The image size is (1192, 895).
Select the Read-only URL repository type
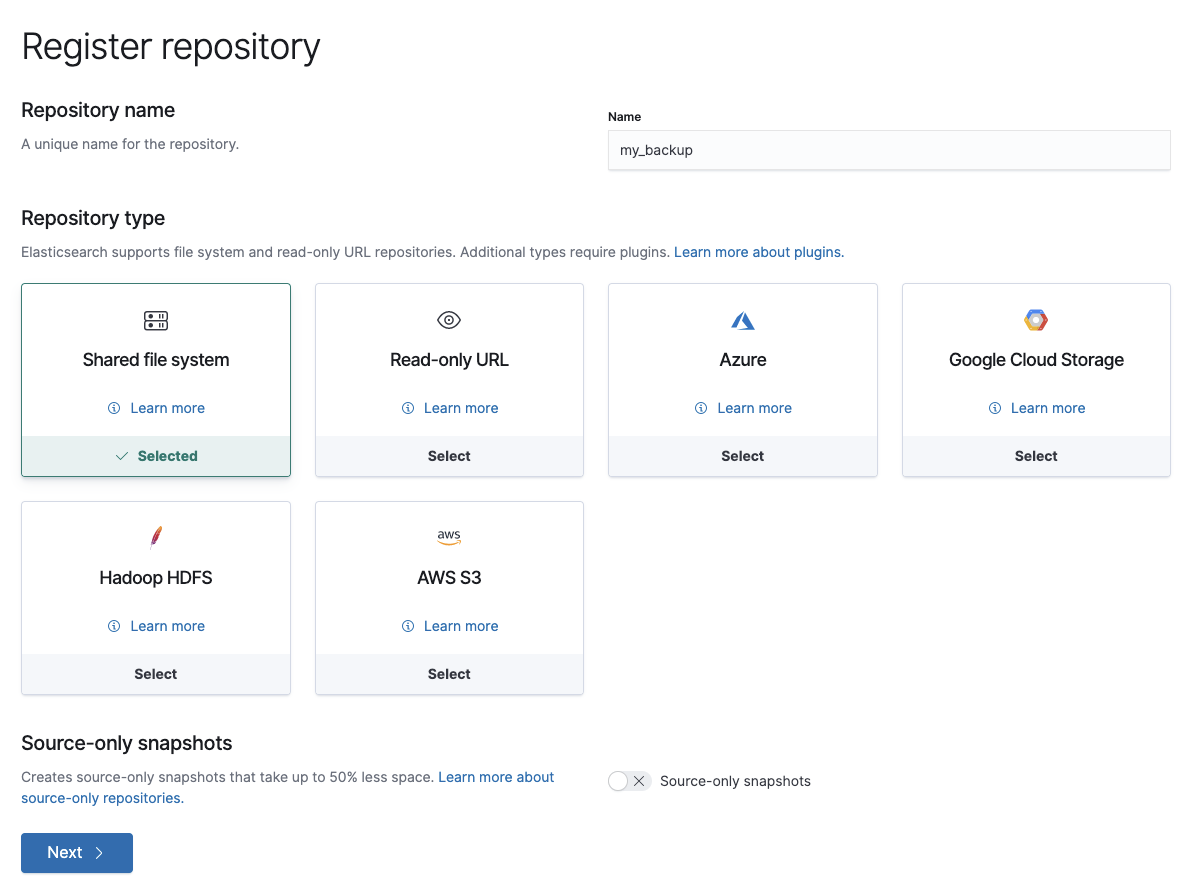point(448,455)
